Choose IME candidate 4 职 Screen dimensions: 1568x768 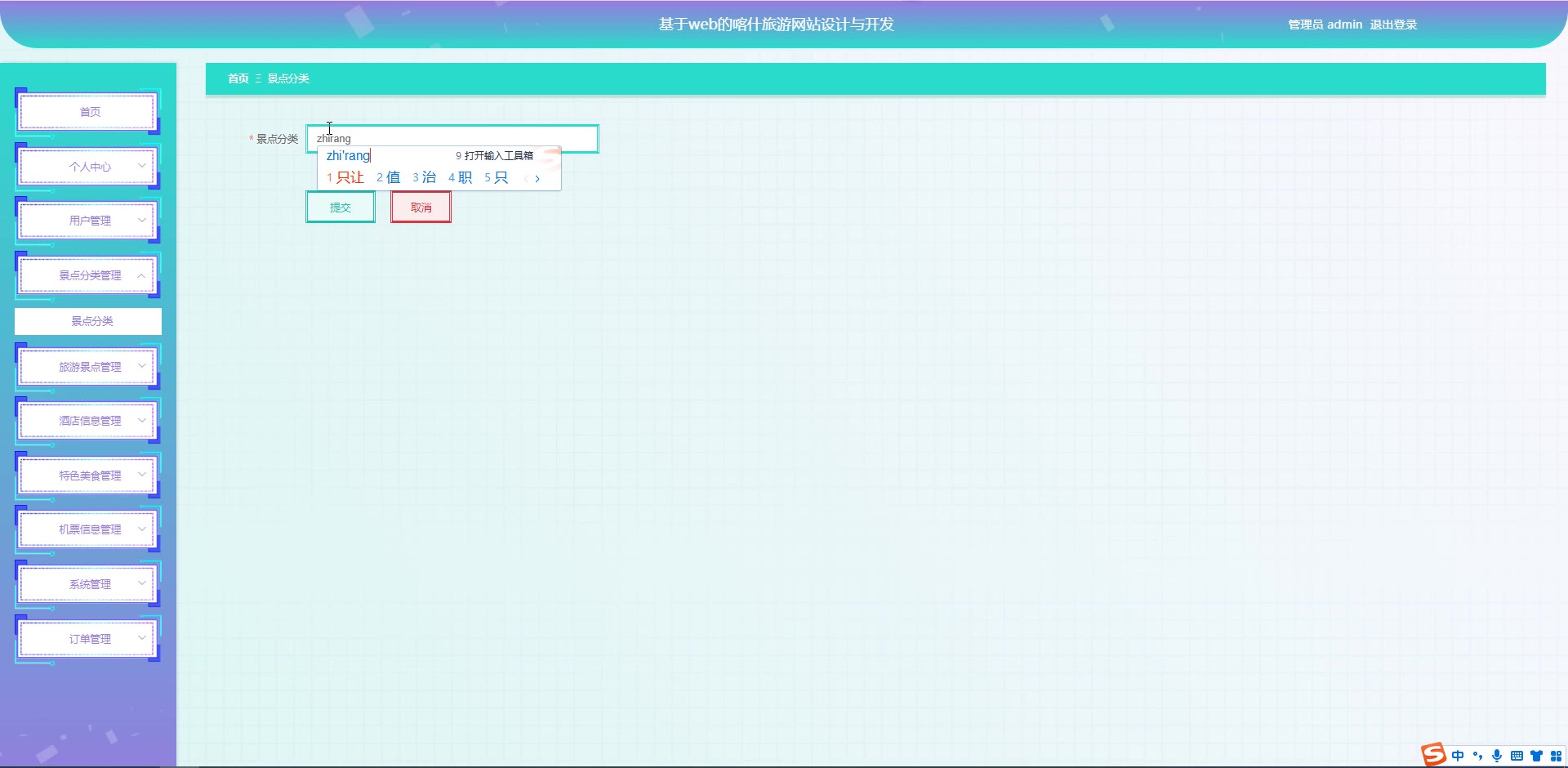(460, 177)
